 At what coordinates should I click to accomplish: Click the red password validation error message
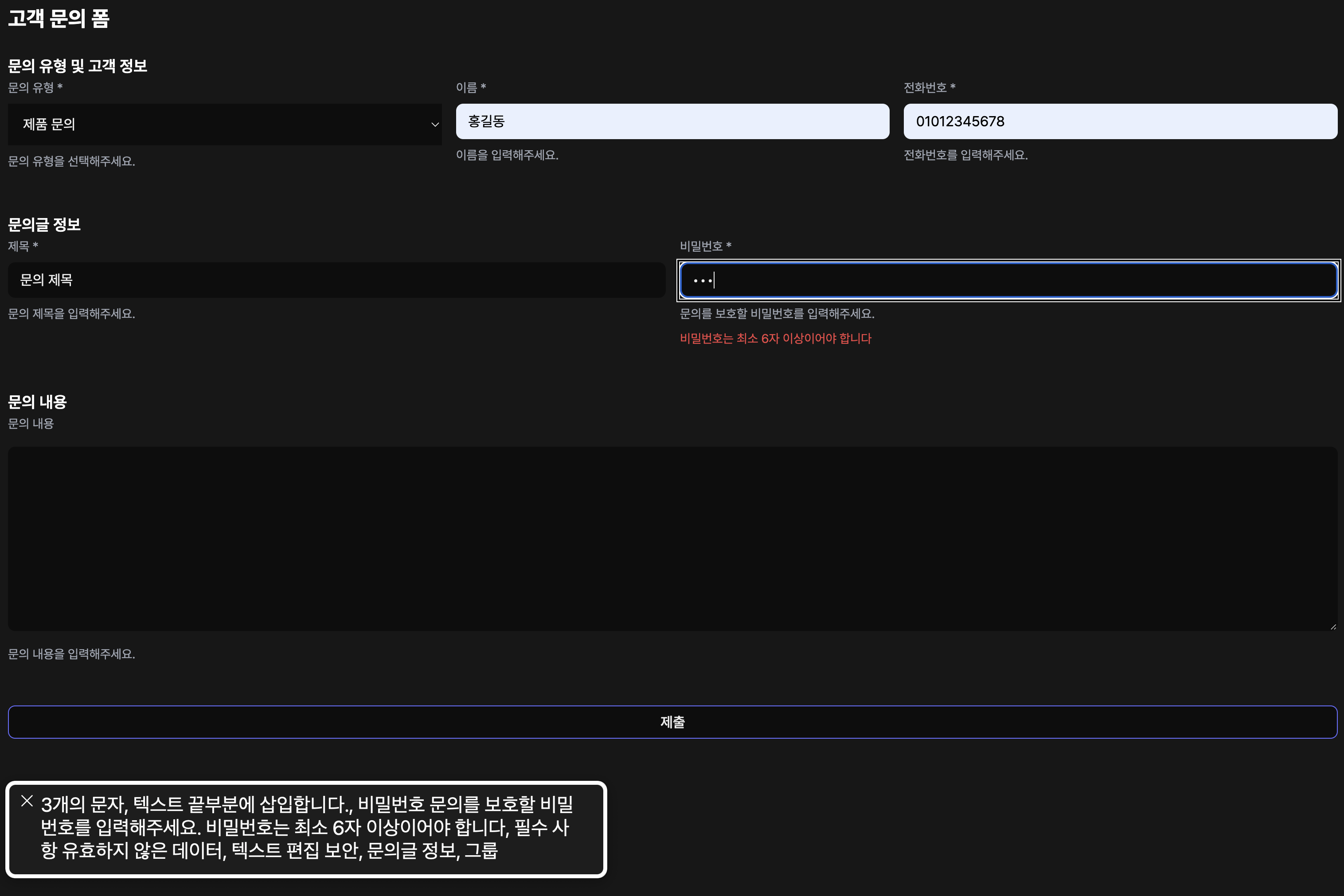(x=774, y=338)
